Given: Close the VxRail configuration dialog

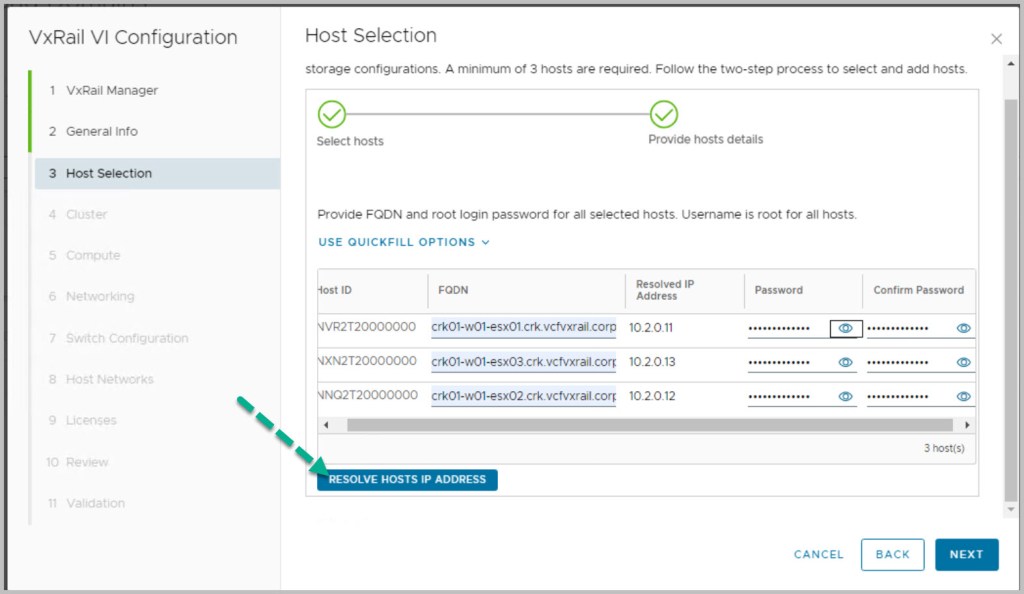Looking at the screenshot, I should [996, 39].
